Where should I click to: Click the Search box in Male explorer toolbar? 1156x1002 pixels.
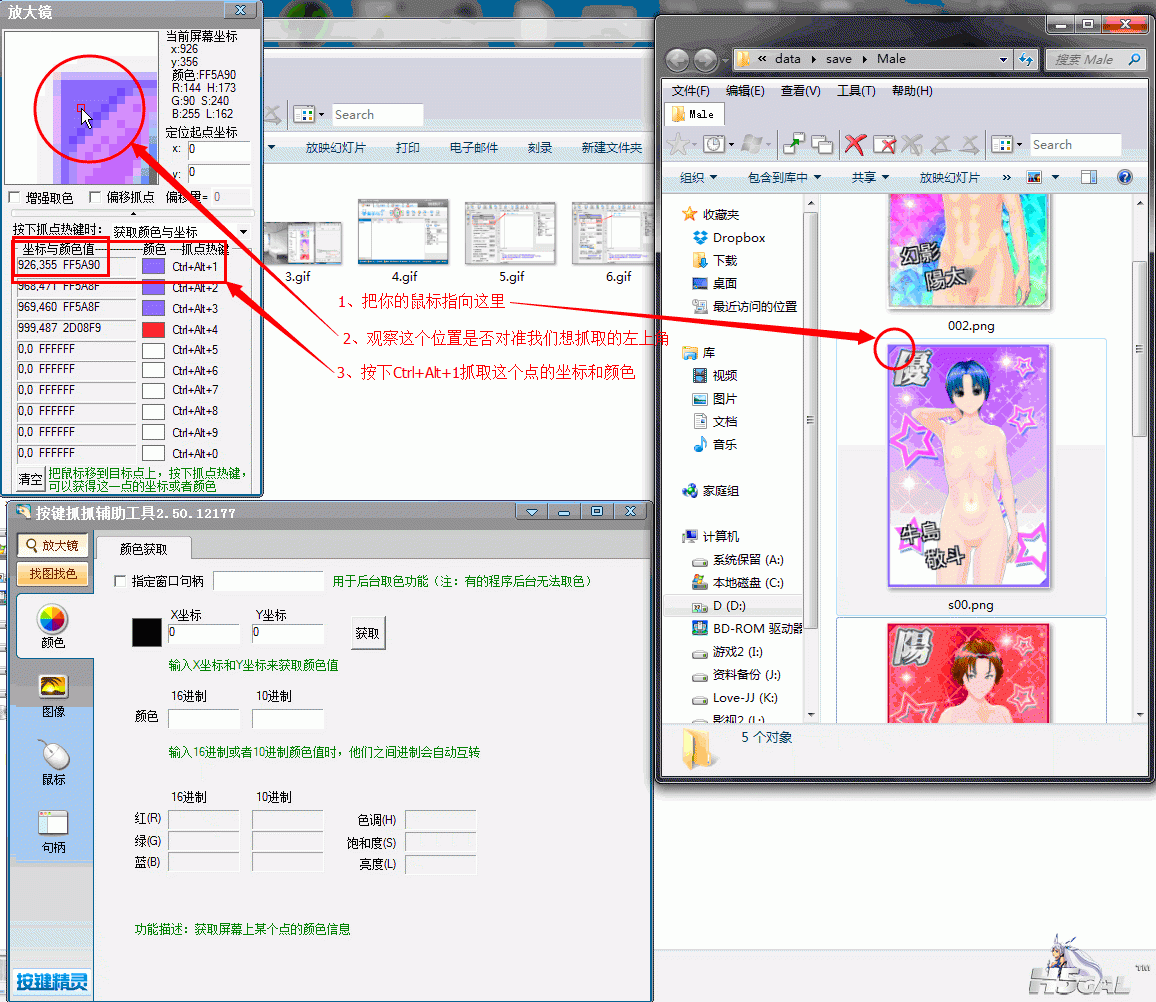[x=1075, y=145]
